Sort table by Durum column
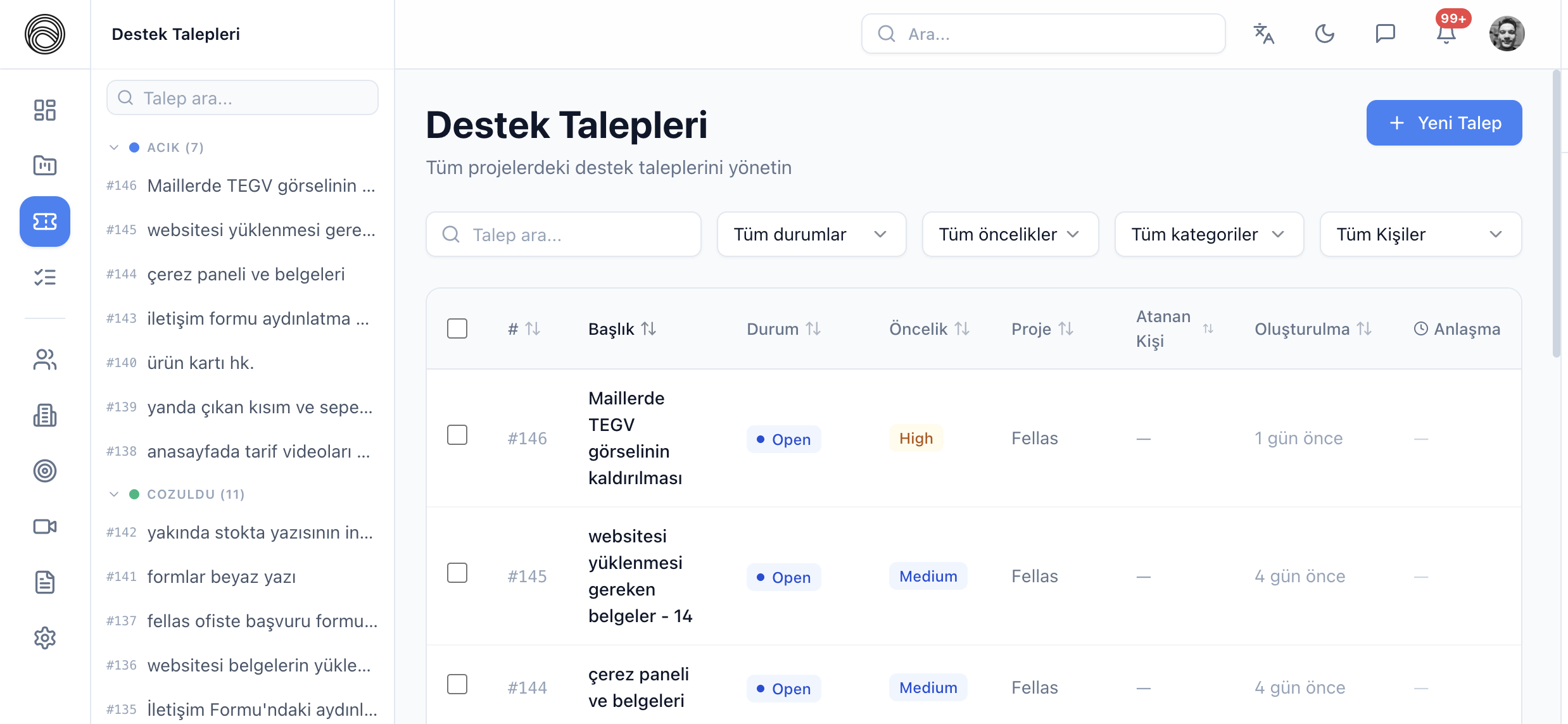The width and height of the screenshot is (1568, 724). pyautogui.click(x=784, y=329)
